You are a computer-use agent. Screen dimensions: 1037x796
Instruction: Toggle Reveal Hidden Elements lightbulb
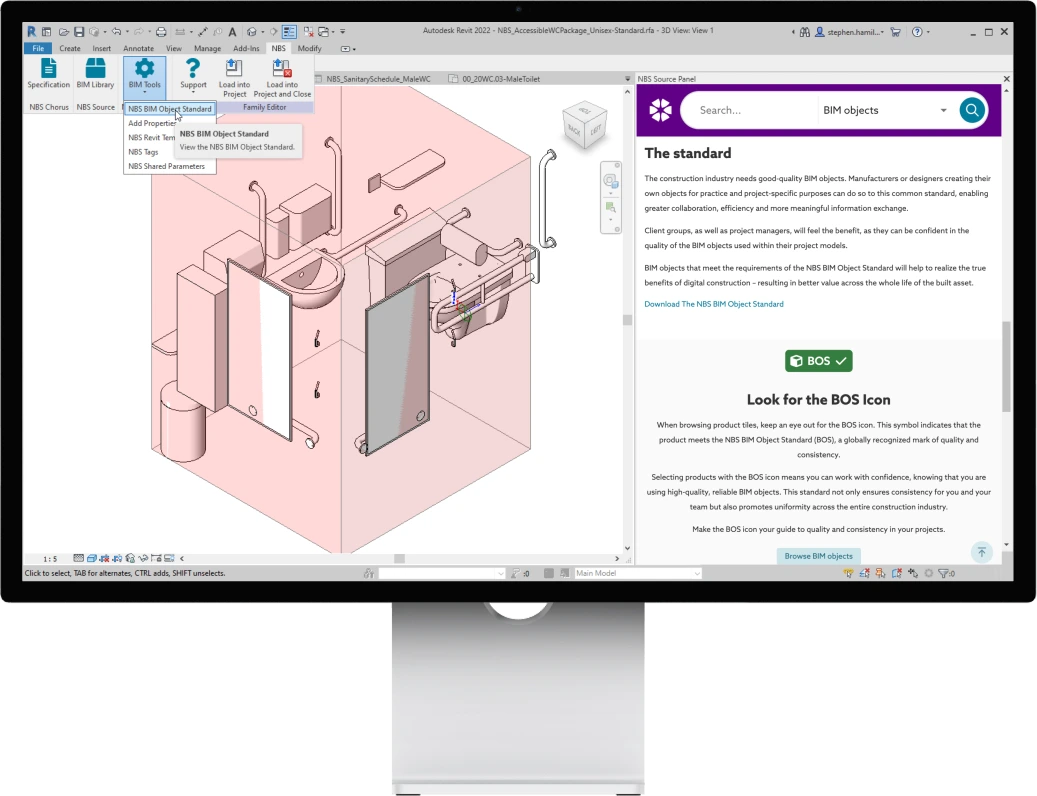pyautogui.click(x=168, y=557)
